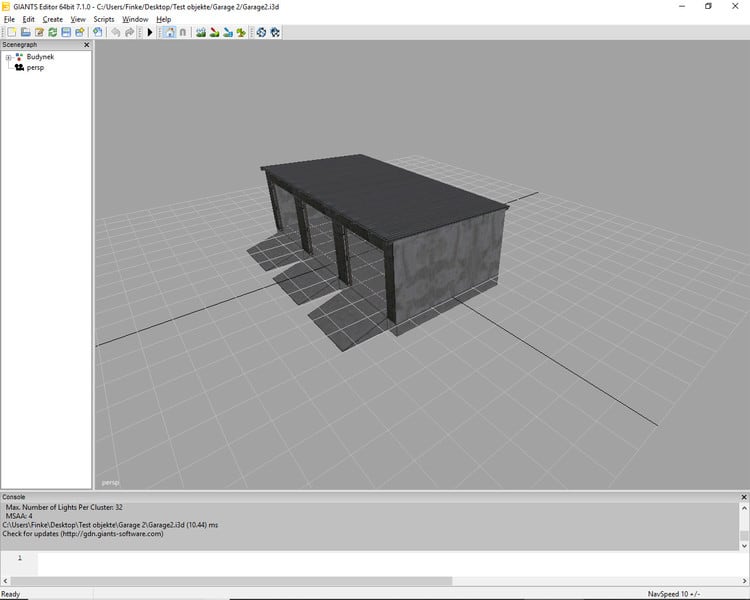Click the Undo arrow icon
Viewport: 750px width, 600px height.
pos(116,32)
